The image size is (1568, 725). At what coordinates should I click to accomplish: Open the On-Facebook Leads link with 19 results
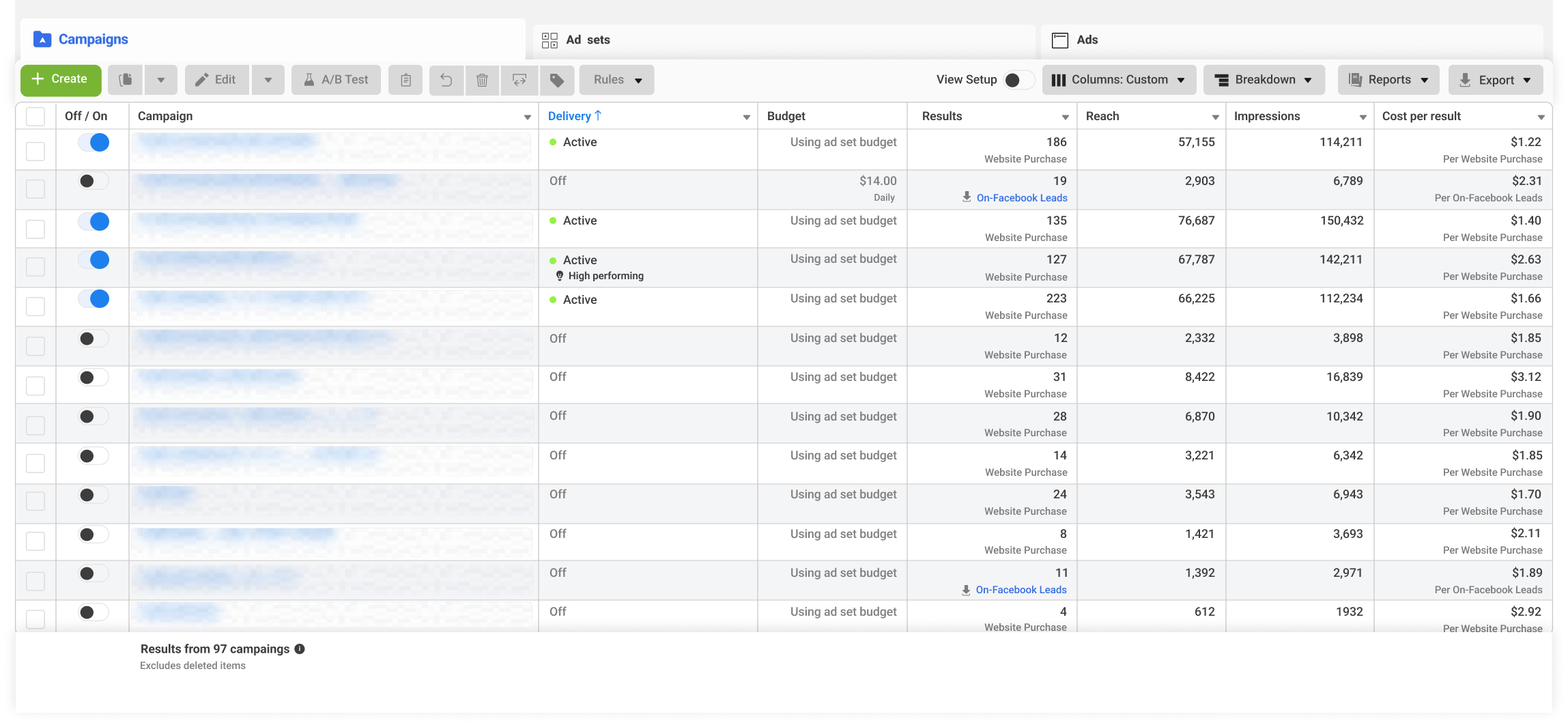point(1021,198)
